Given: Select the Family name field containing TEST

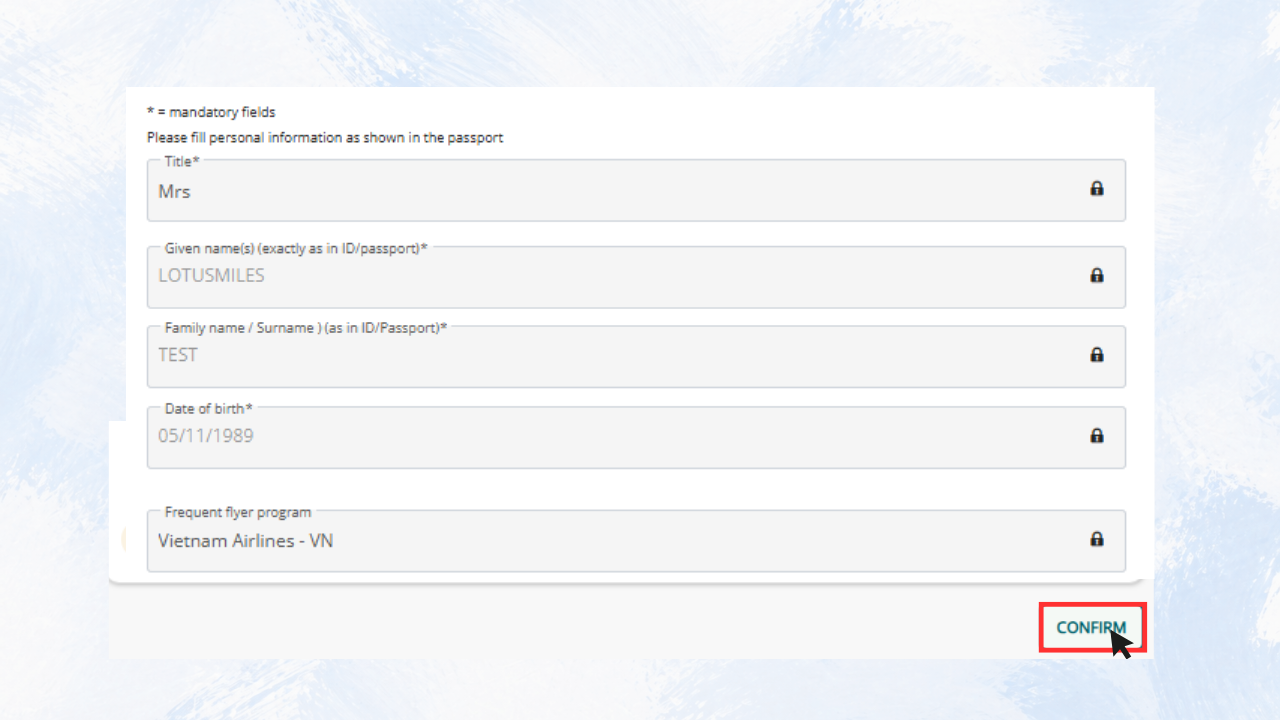Looking at the screenshot, I should click(636, 356).
